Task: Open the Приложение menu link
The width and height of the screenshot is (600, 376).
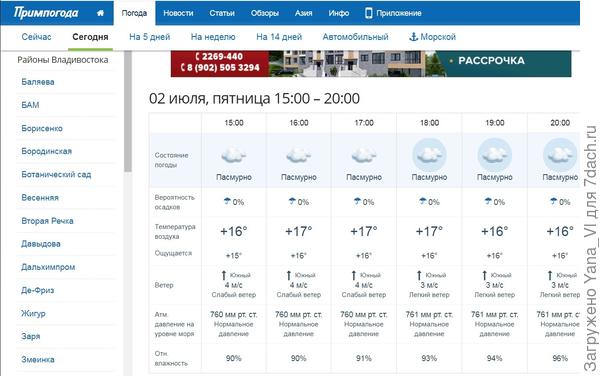Action: click(x=399, y=13)
